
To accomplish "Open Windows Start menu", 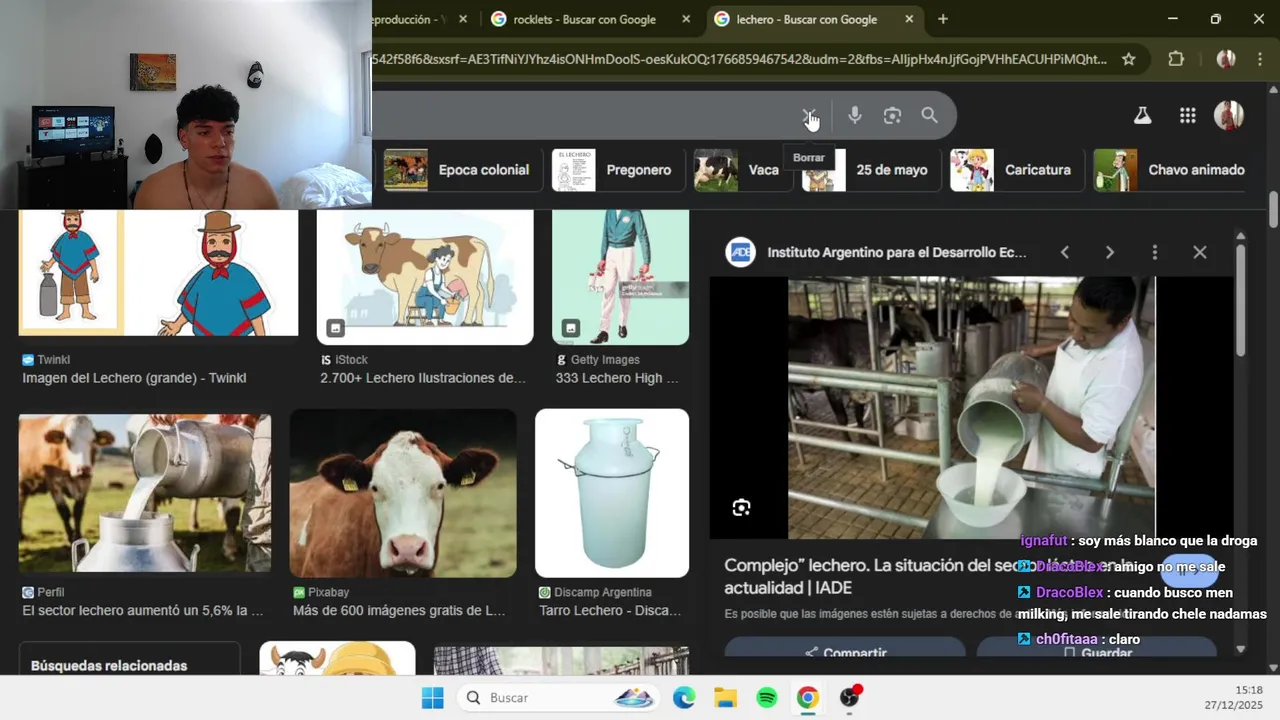I will click(x=432, y=698).
